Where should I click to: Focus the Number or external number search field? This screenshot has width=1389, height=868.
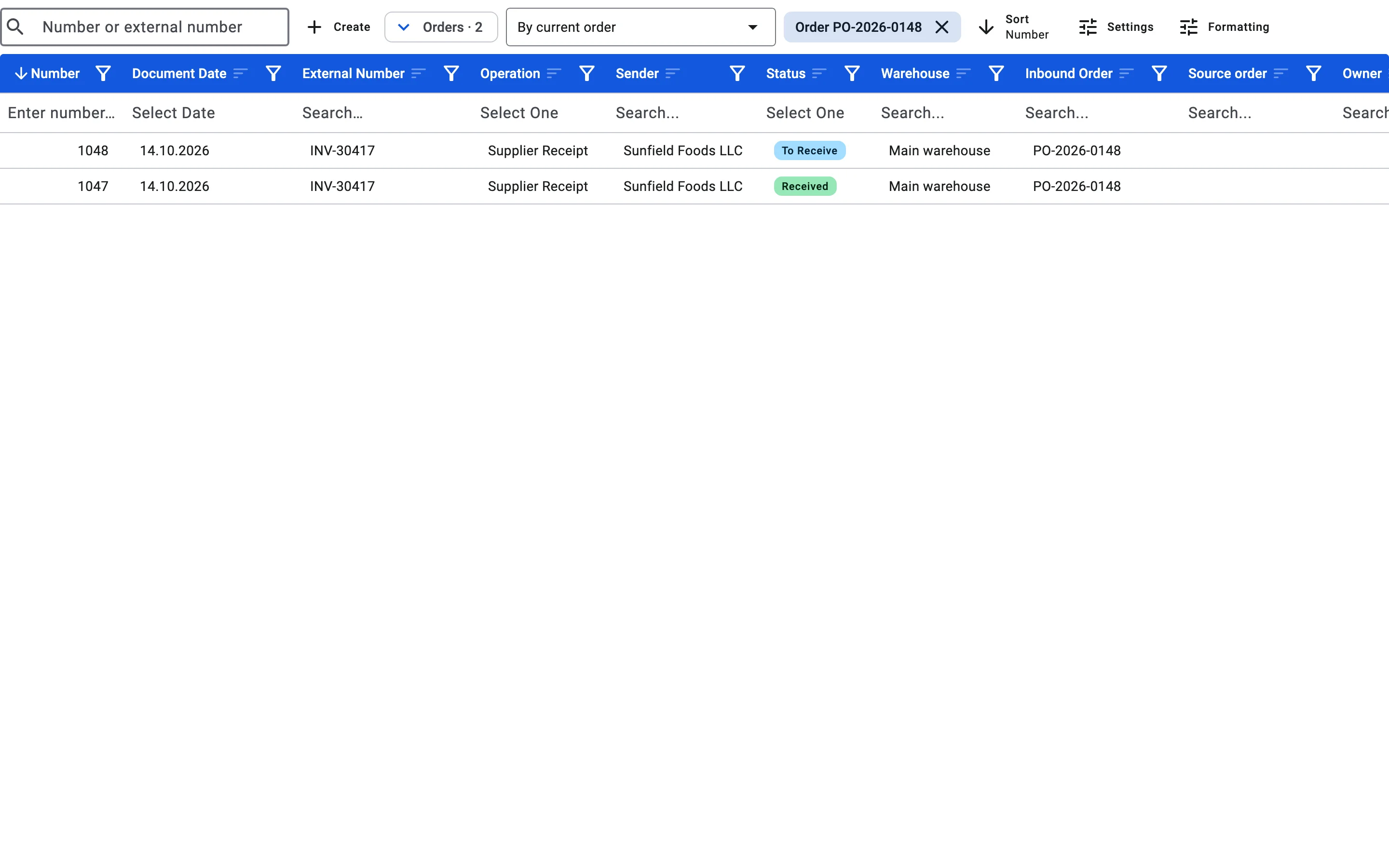pos(145,27)
